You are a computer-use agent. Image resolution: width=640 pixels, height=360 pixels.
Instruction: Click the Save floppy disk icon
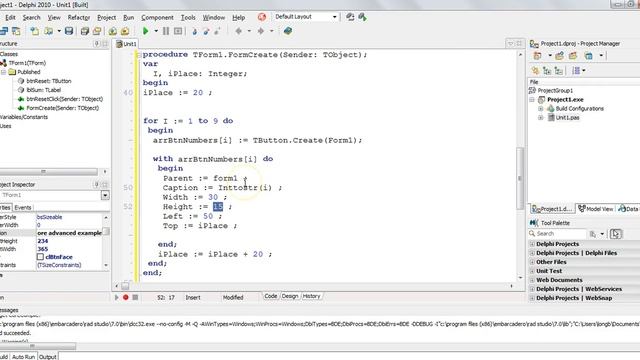69,31
